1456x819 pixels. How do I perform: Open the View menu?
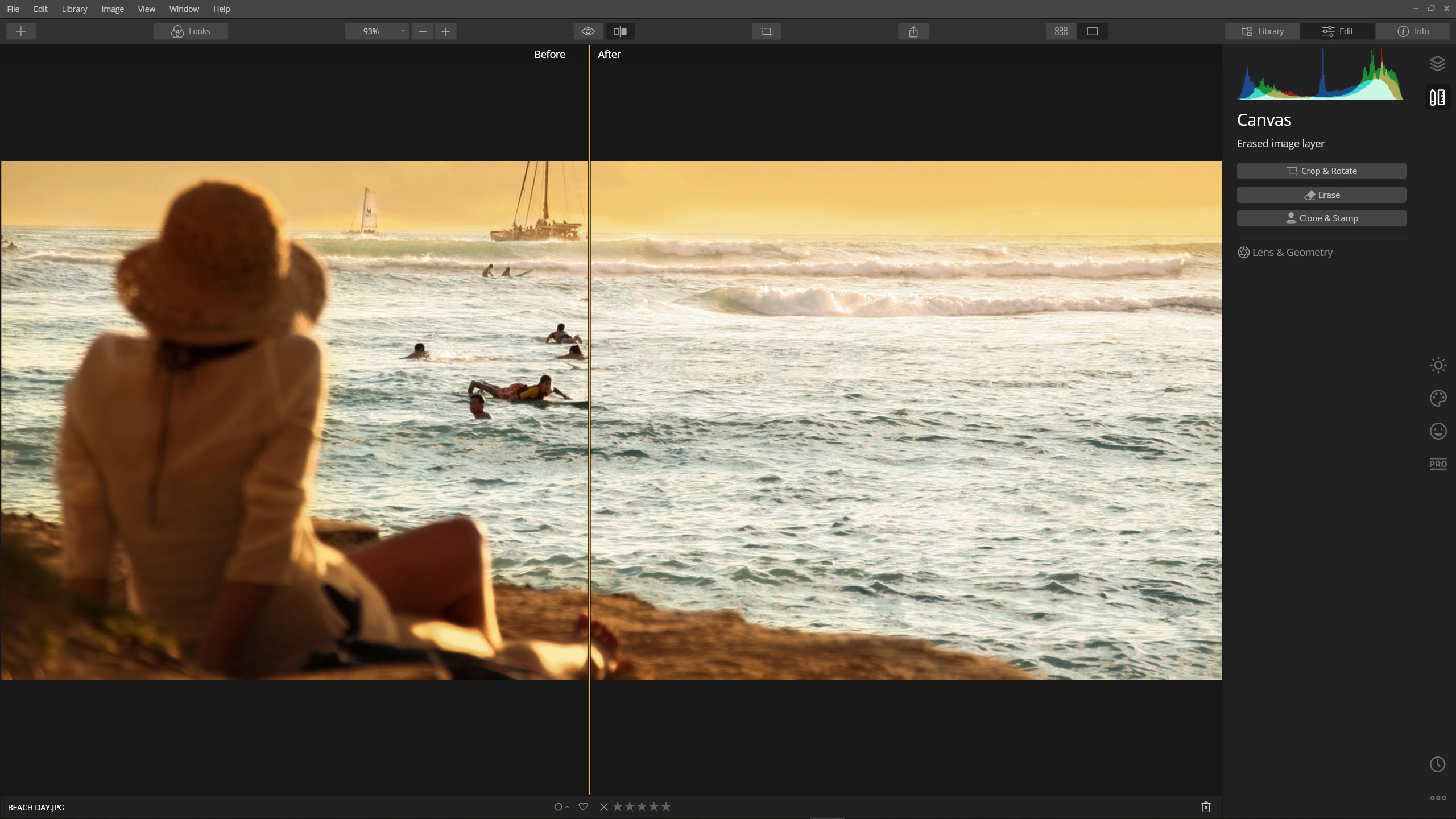147,9
